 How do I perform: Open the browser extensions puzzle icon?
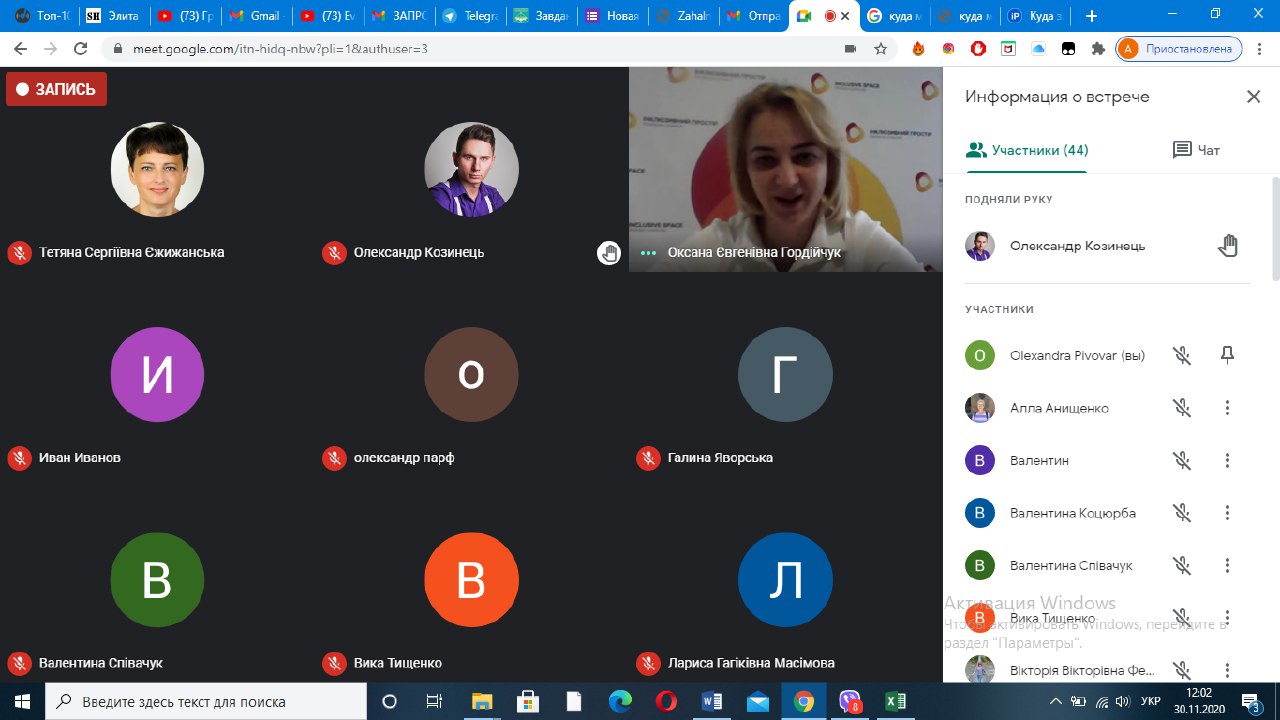pyautogui.click(x=1098, y=48)
